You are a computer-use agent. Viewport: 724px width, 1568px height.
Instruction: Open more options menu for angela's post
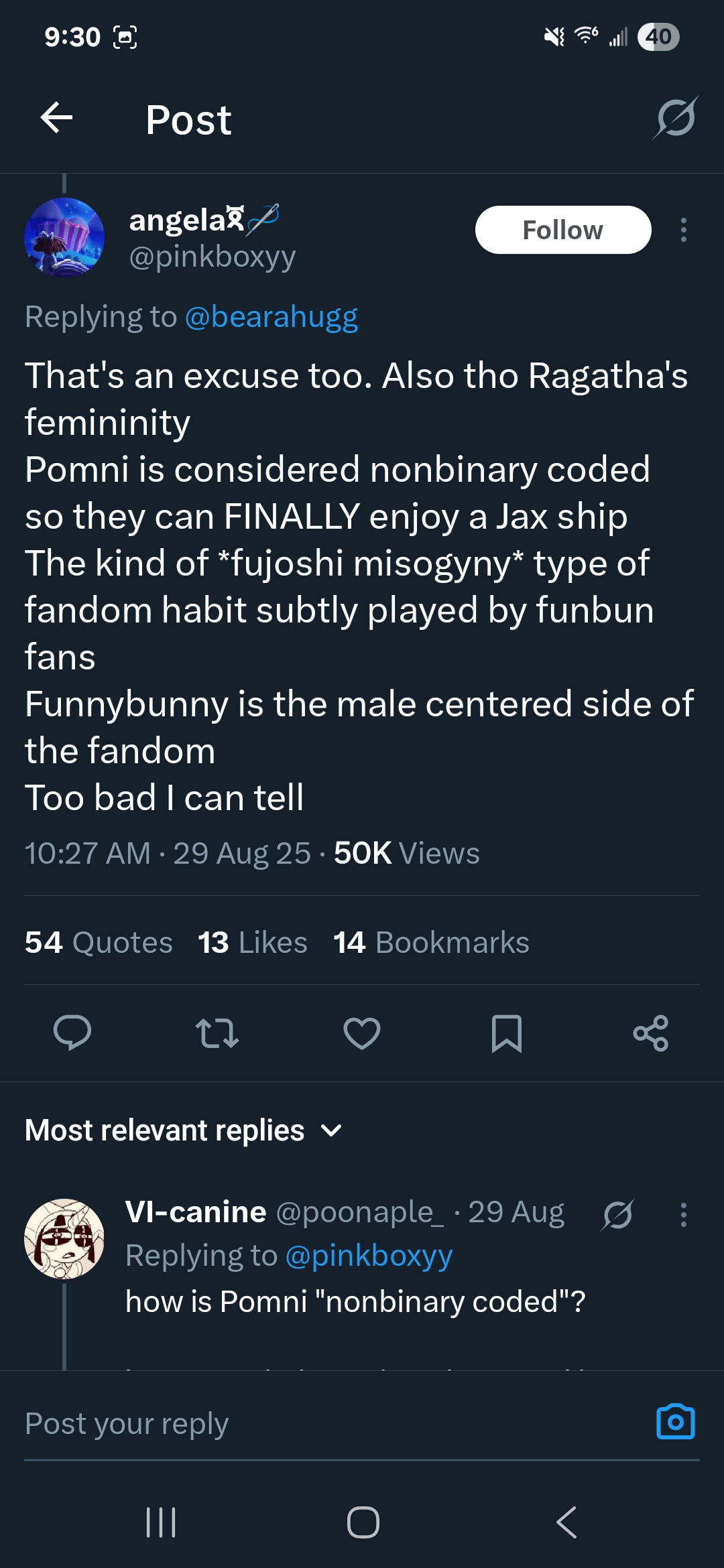coord(683,230)
